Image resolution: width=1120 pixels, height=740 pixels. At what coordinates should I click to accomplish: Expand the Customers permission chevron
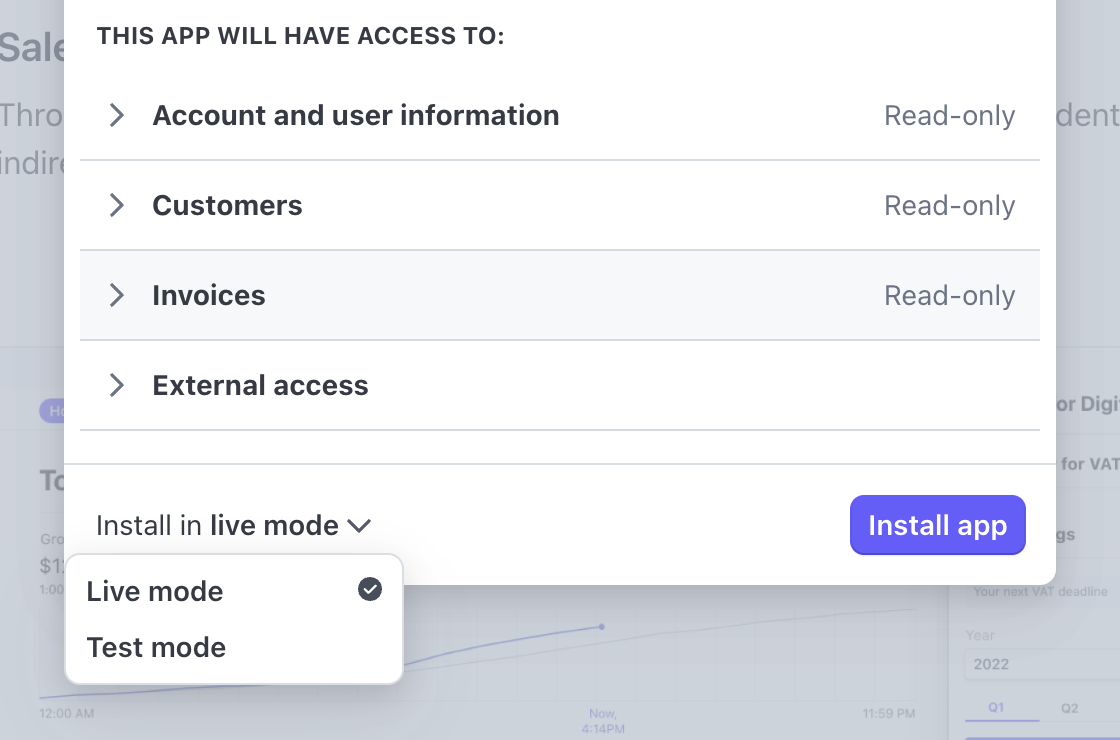(116, 205)
